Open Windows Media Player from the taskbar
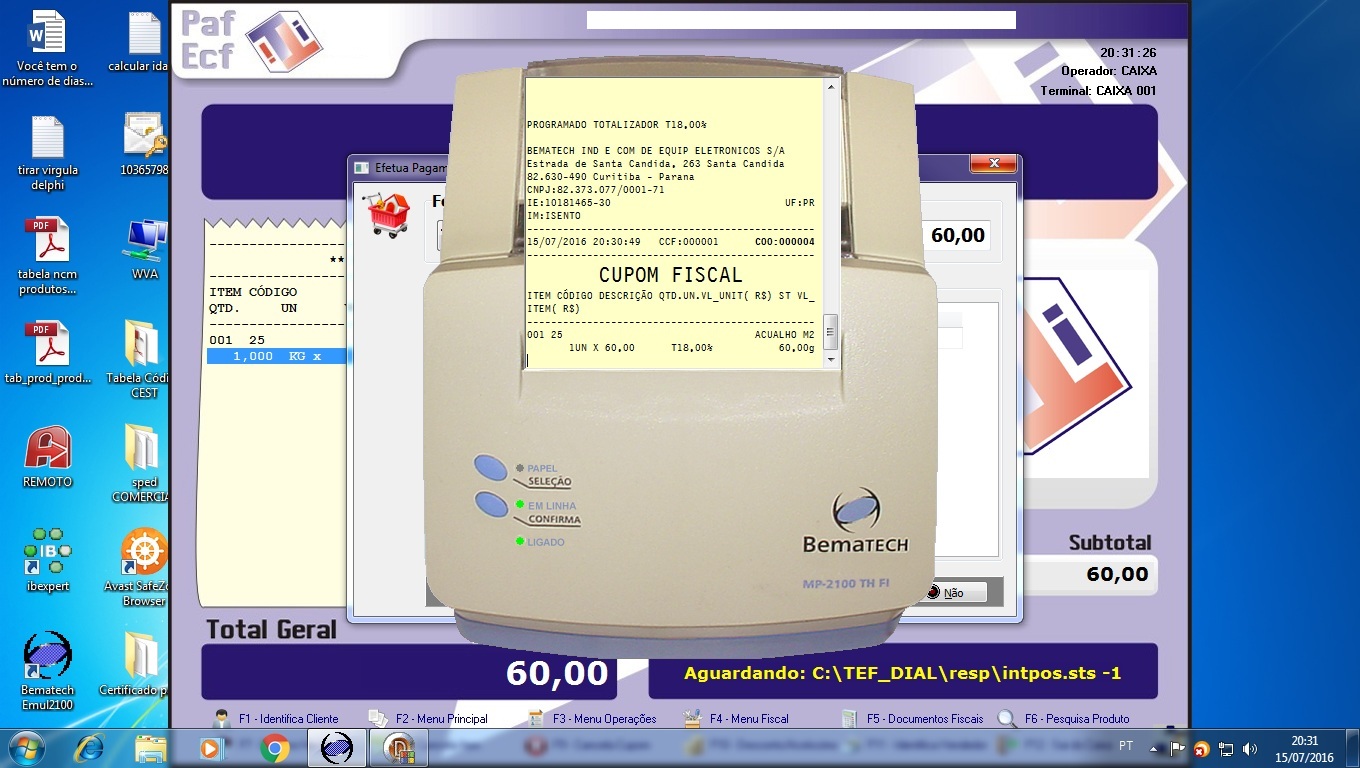Viewport: 1360px width, 768px height. point(211,748)
